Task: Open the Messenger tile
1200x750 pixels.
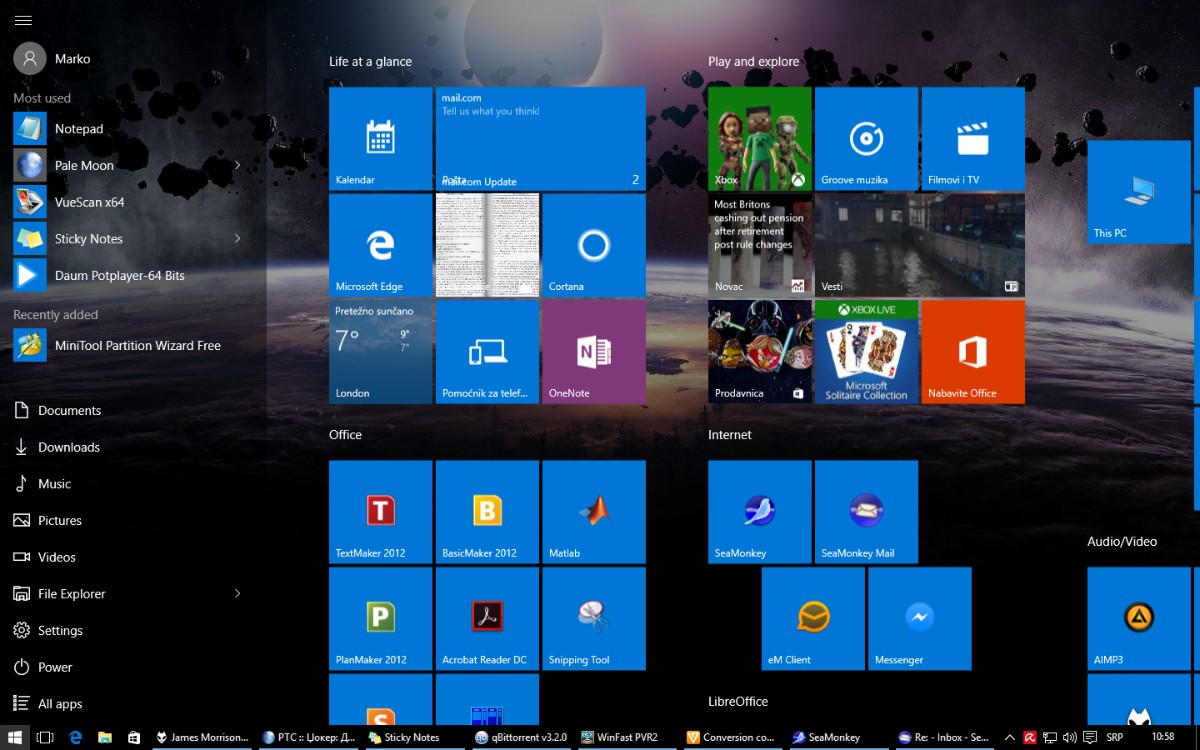Action: point(919,619)
